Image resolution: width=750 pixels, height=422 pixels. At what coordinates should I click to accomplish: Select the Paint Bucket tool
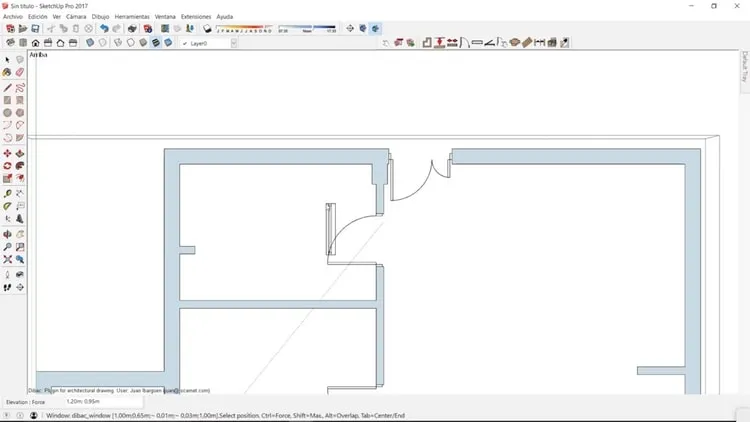(7, 72)
